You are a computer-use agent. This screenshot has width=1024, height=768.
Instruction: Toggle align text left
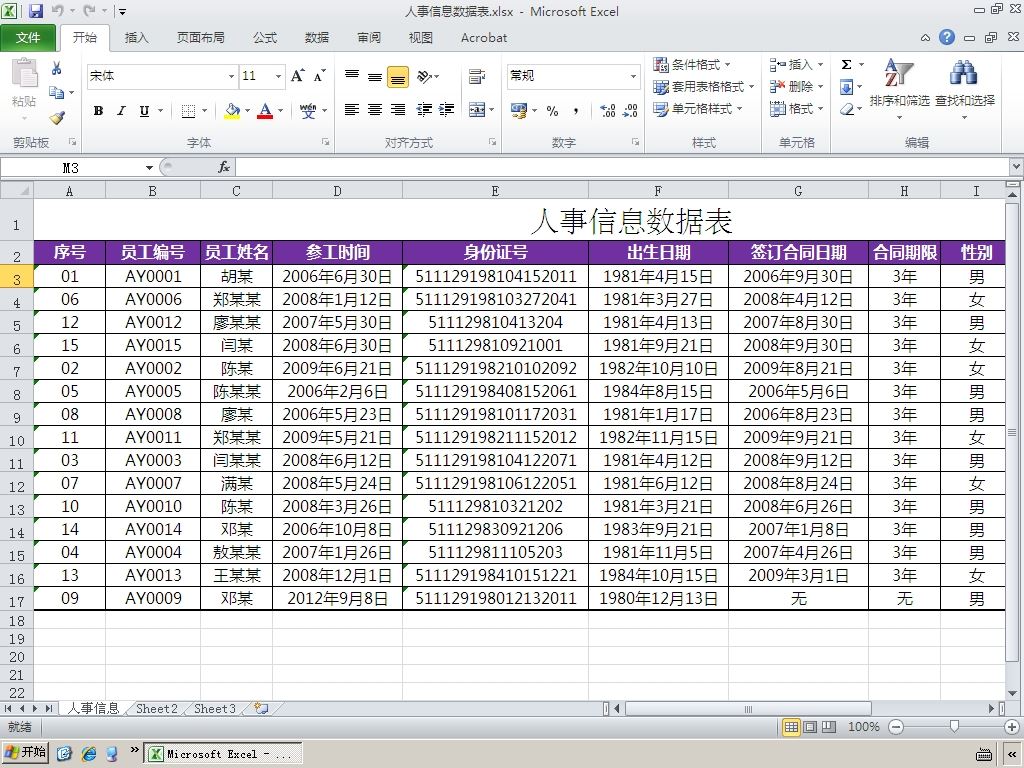click(x=352, y=109)
